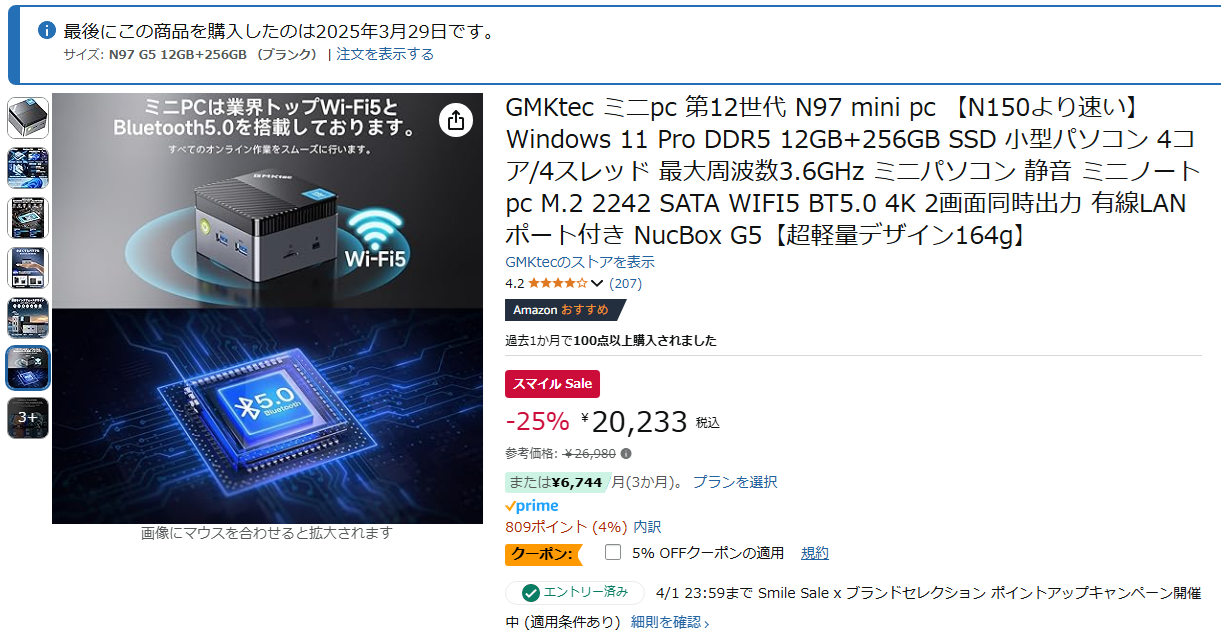The height and width of the screenshot is (632, 1221).
Task: Open the 内訳 points breakdown
Action: click(648, 527)
